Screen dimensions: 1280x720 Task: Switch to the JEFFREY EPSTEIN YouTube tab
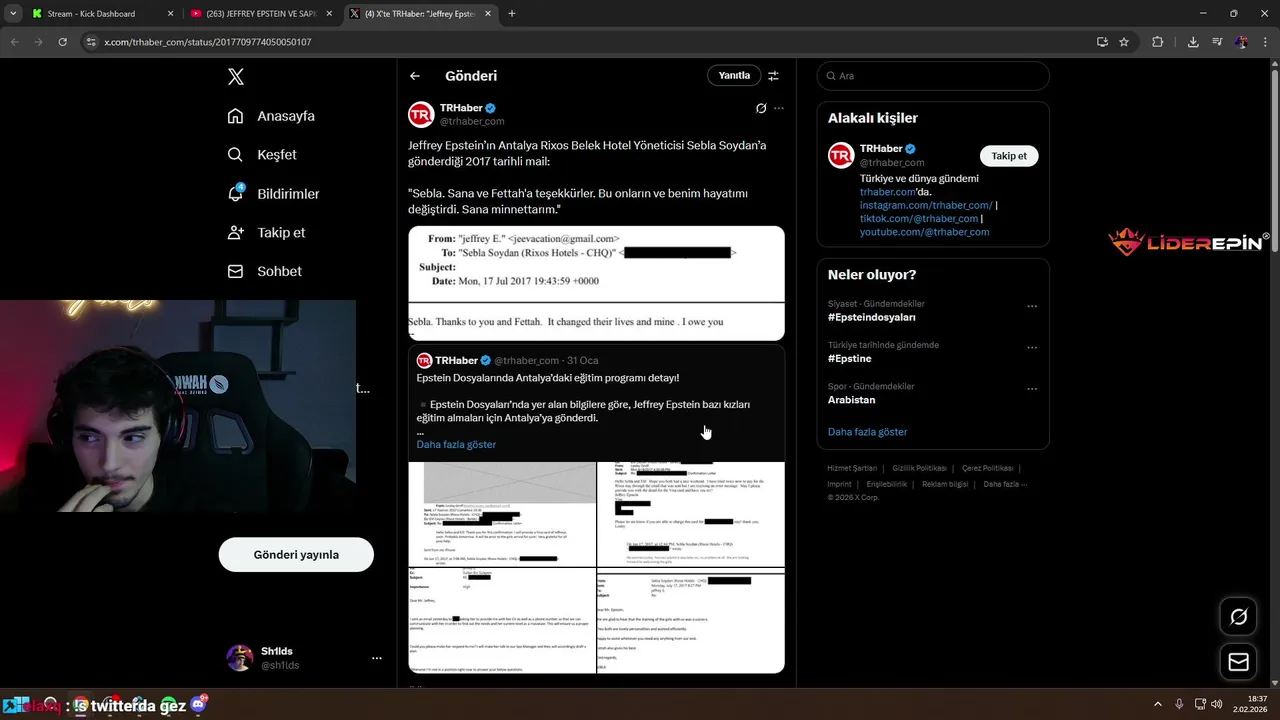260,14
